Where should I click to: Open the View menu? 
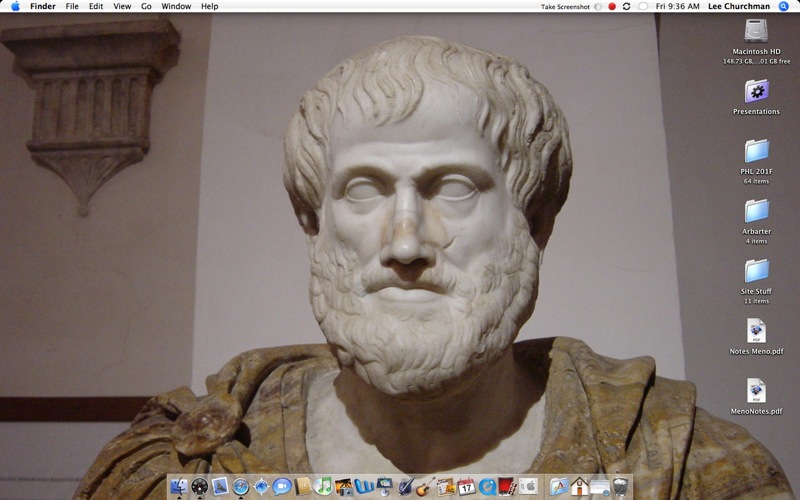click(122, 6)
